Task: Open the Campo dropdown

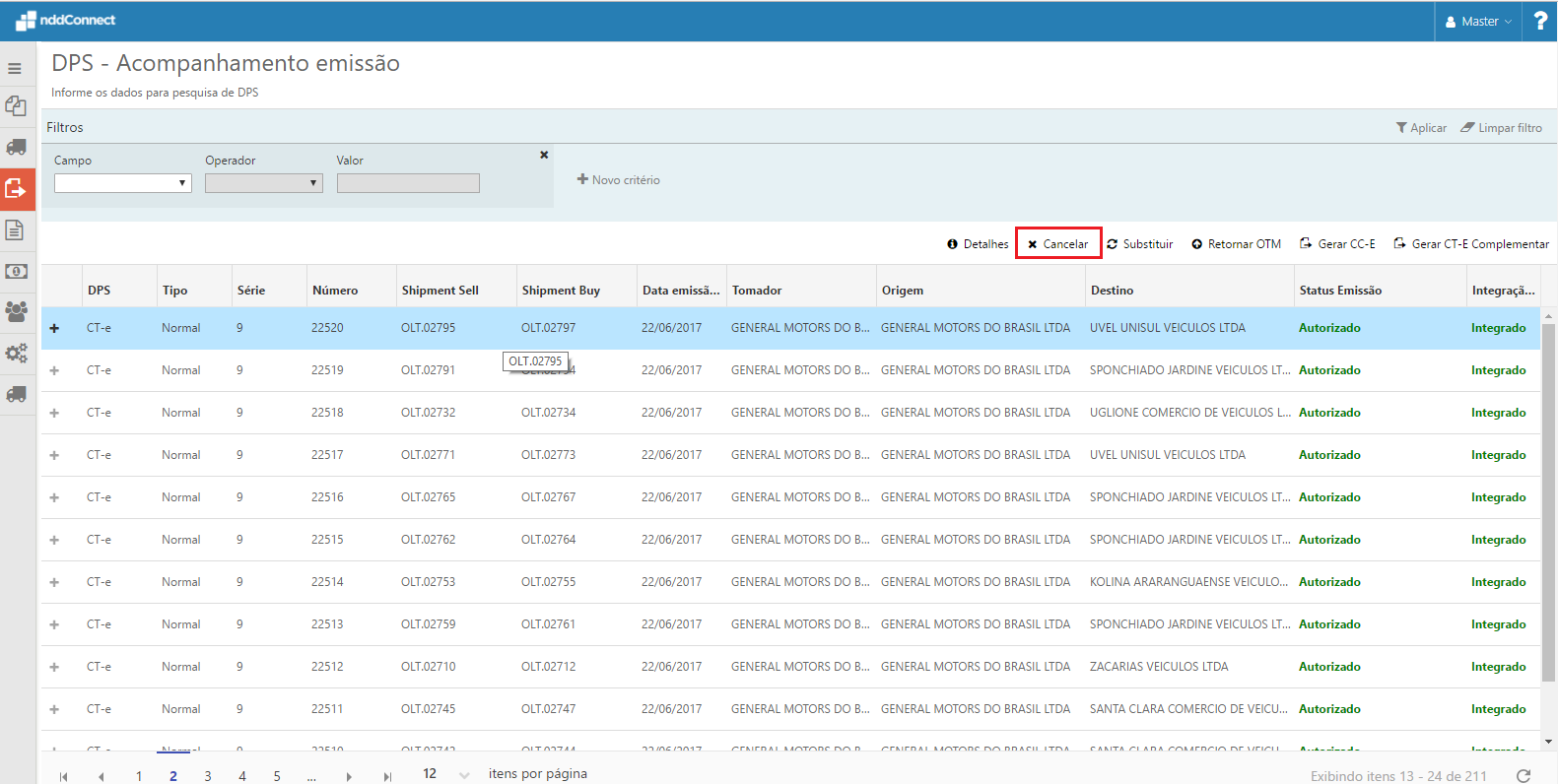Action: 122,183
